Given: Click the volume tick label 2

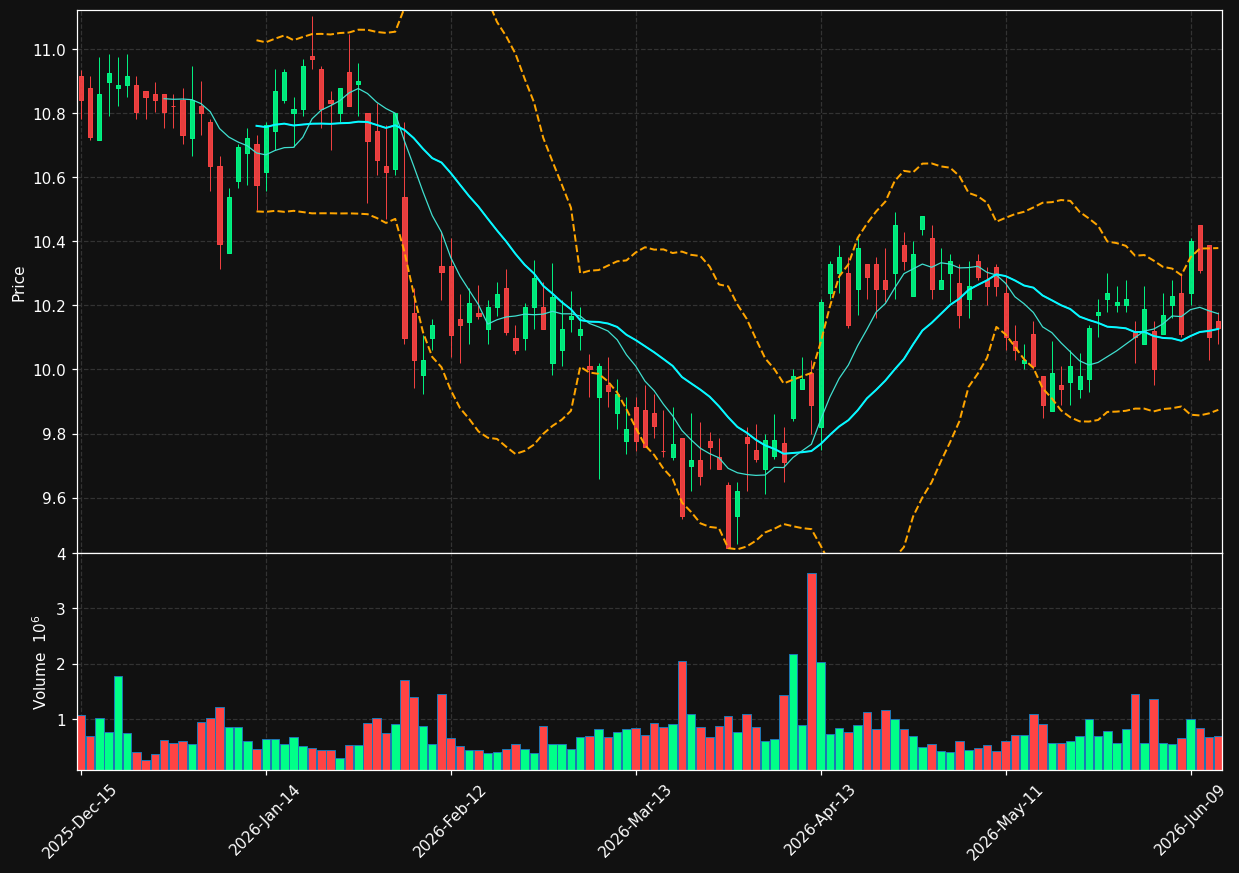Looking at the screenshot, I should [x=61, y=665].
